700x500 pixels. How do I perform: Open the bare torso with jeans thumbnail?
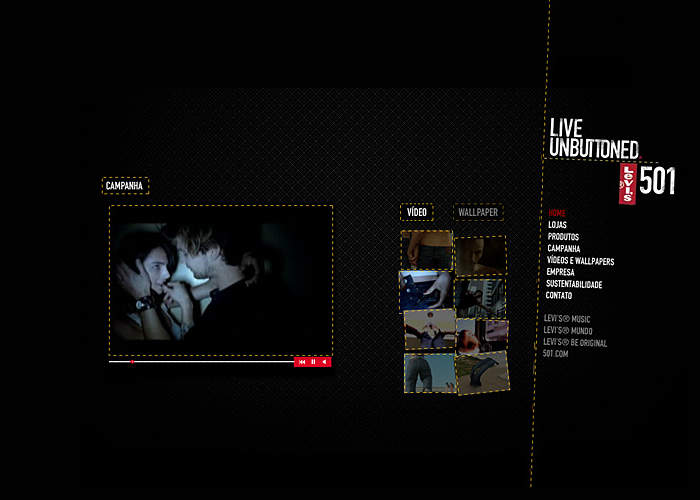coord(427,250)
